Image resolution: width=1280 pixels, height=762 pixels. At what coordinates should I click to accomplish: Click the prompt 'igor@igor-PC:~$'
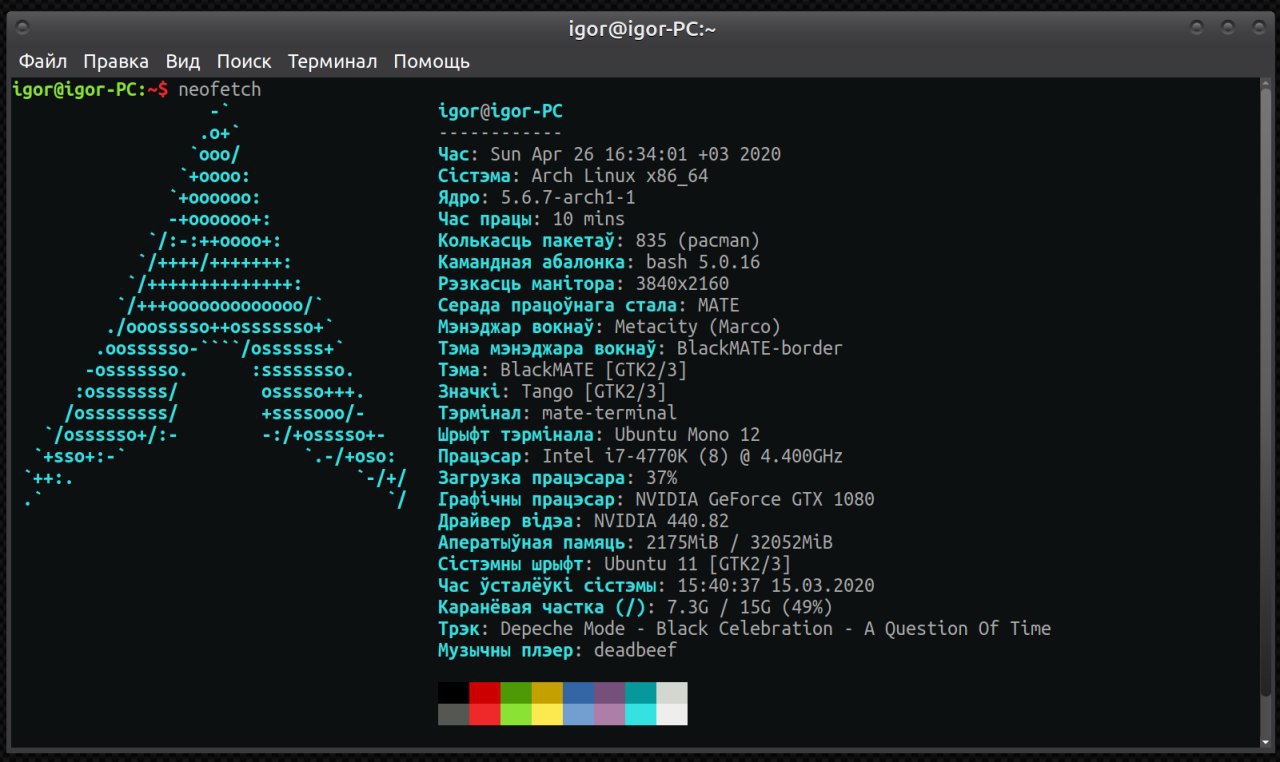click(90, 90)
